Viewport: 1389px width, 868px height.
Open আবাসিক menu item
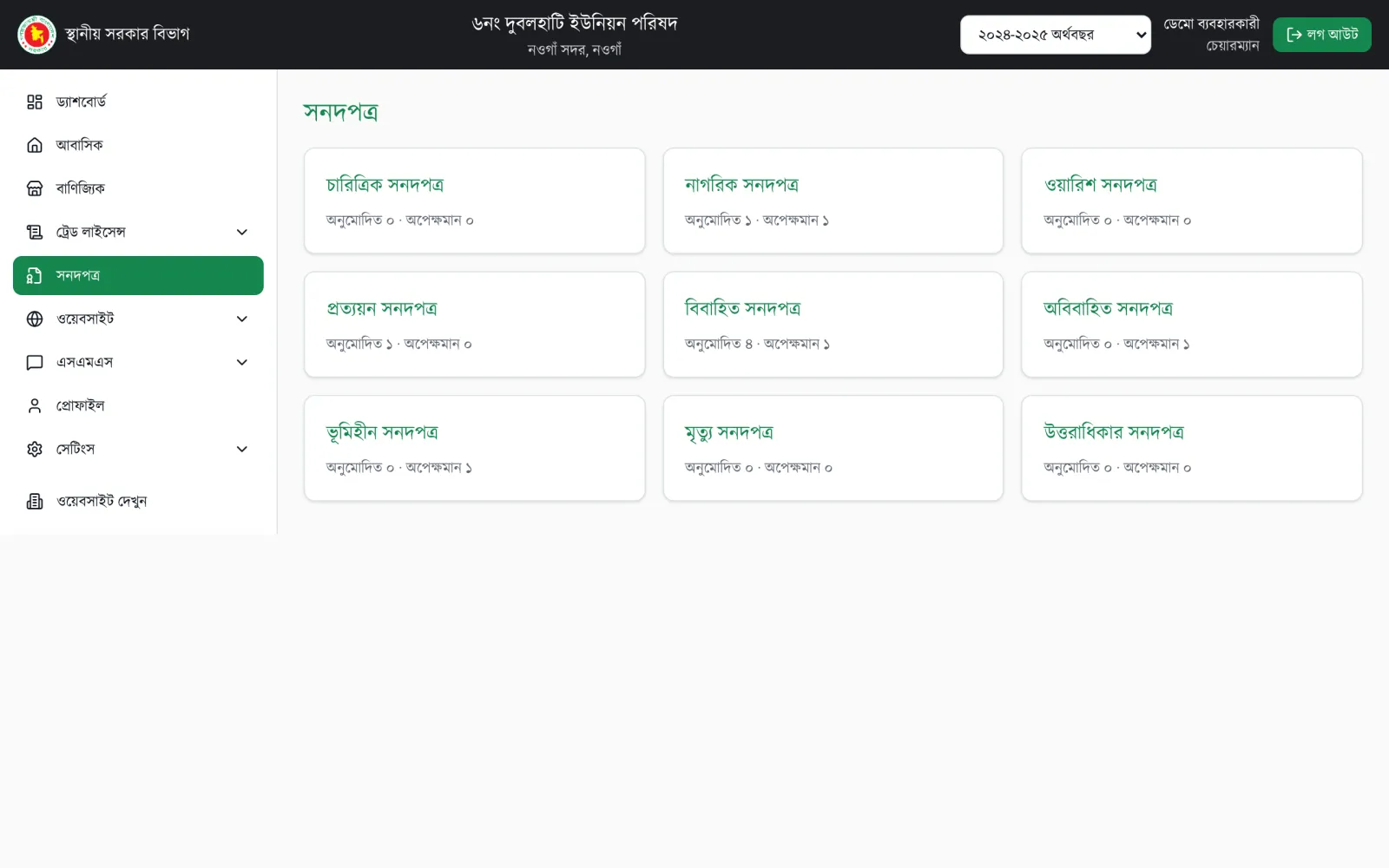(138, 145)
